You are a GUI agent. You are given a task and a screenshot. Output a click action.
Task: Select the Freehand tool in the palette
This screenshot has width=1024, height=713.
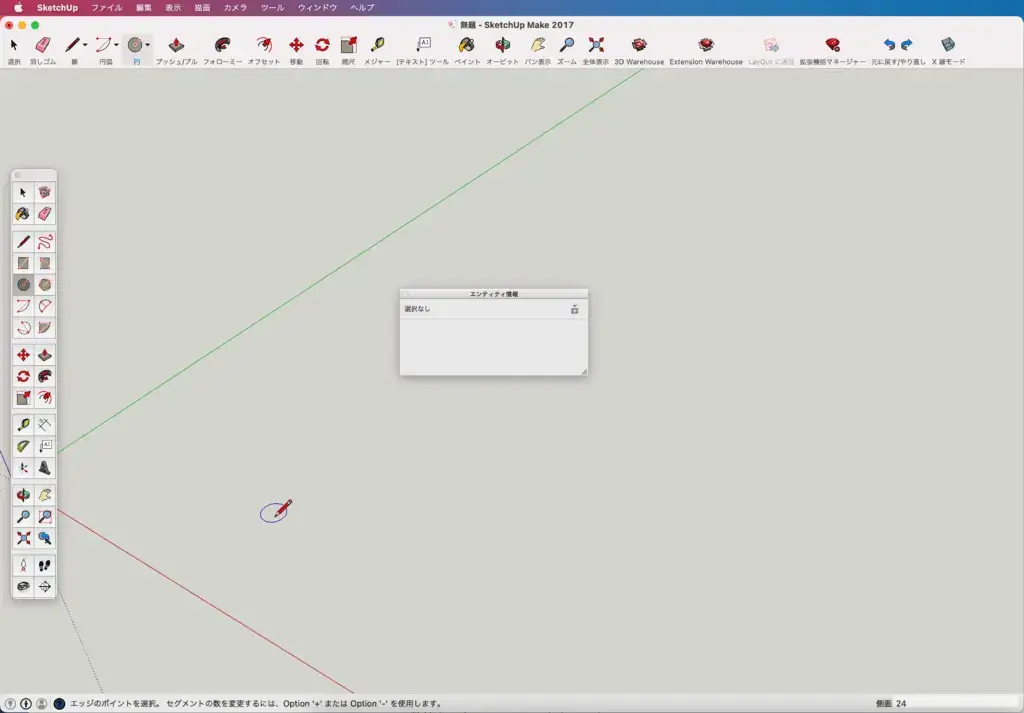(x=44, y=242)
